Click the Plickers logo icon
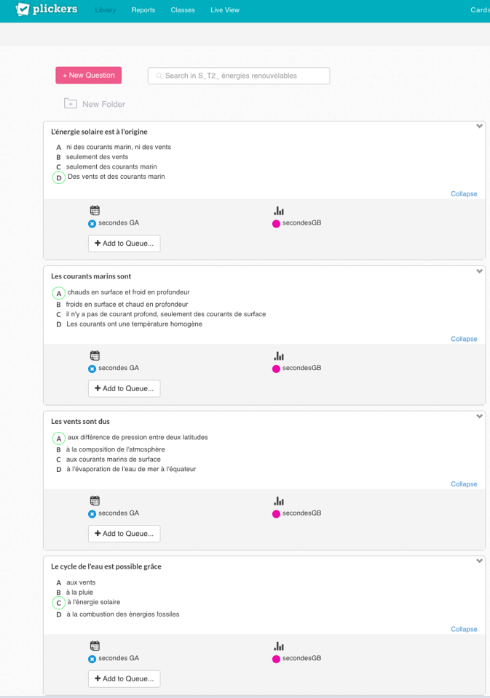Screen dimensions: 490x698 pos(22,9)
